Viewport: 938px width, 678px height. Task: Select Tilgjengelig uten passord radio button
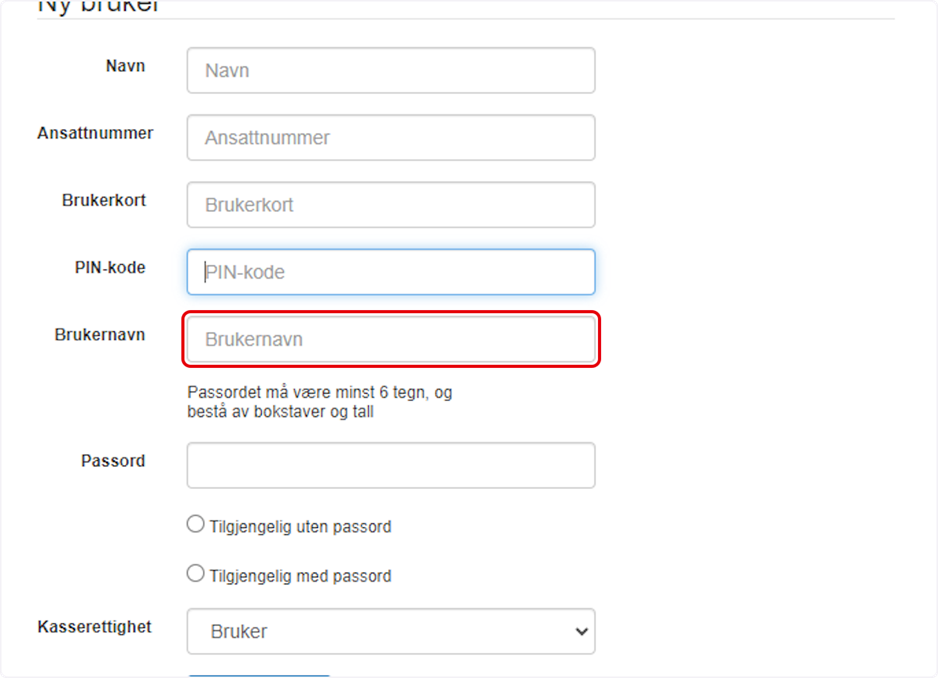pos(195,524)
